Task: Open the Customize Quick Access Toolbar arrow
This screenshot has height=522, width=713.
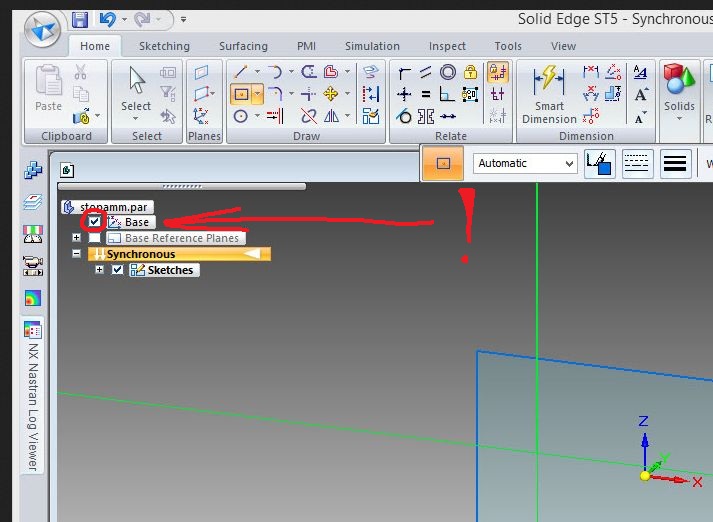Action: [183, 20]
